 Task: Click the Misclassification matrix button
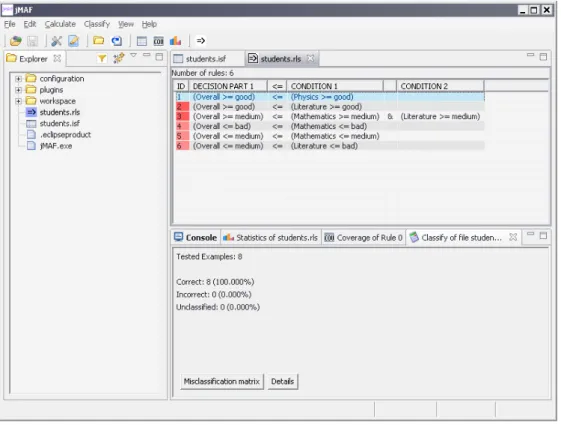pos(222,382)
